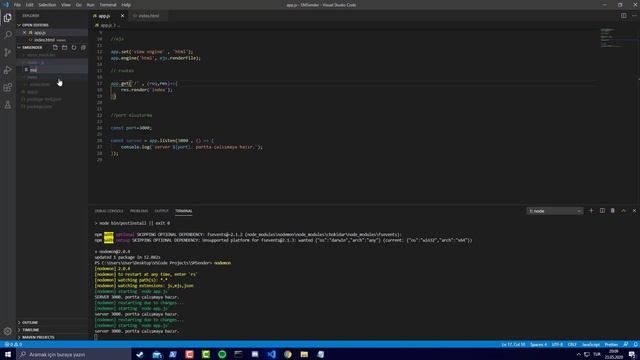Open Spotify from the Windows taskbar
Image resolution: width=640 pixels, height=360 pixels.
pyautogui.click(x=222, y=354)
